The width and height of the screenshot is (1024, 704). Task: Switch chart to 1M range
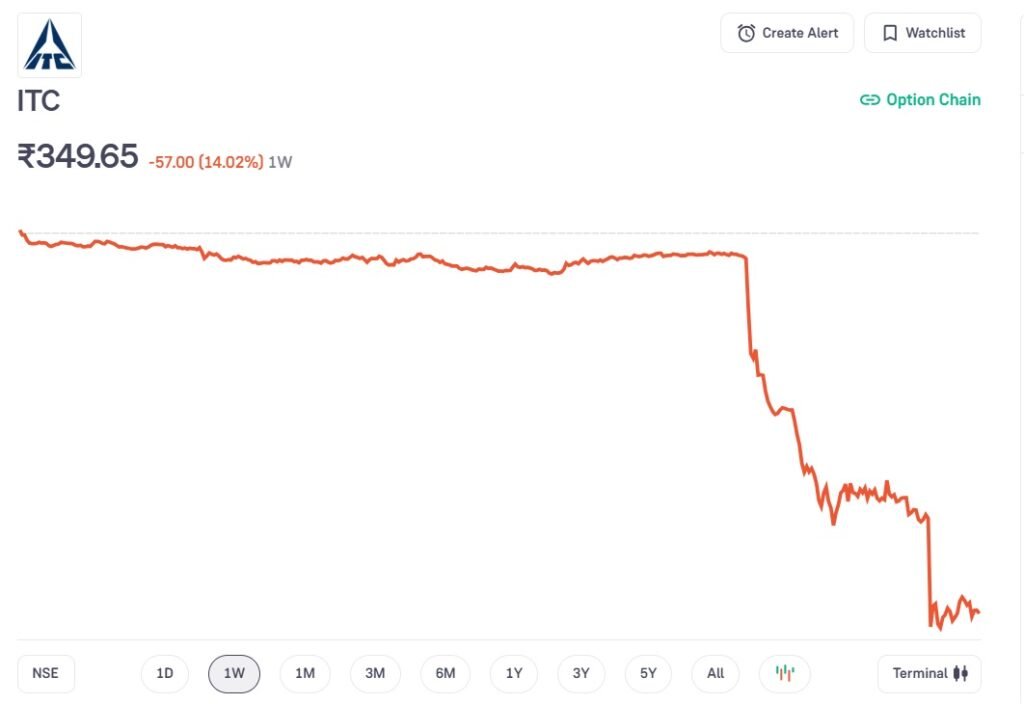pos(305,673)
